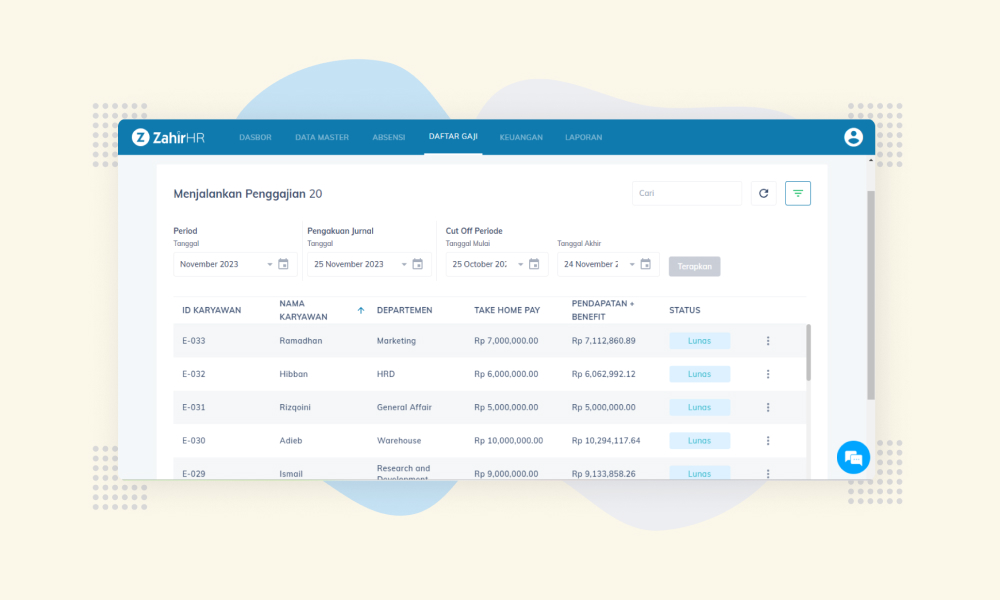This screenshot has height=600, width=1000.
Task: Expand the November 2023 period dropdown
Action: pyautogui.click(x=270, y=265)
